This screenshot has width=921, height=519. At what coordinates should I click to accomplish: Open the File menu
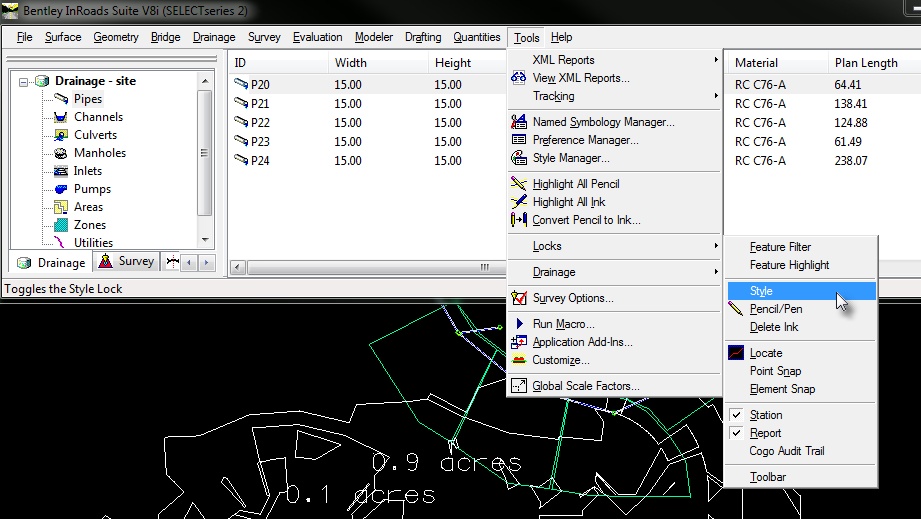coord(25,37)
